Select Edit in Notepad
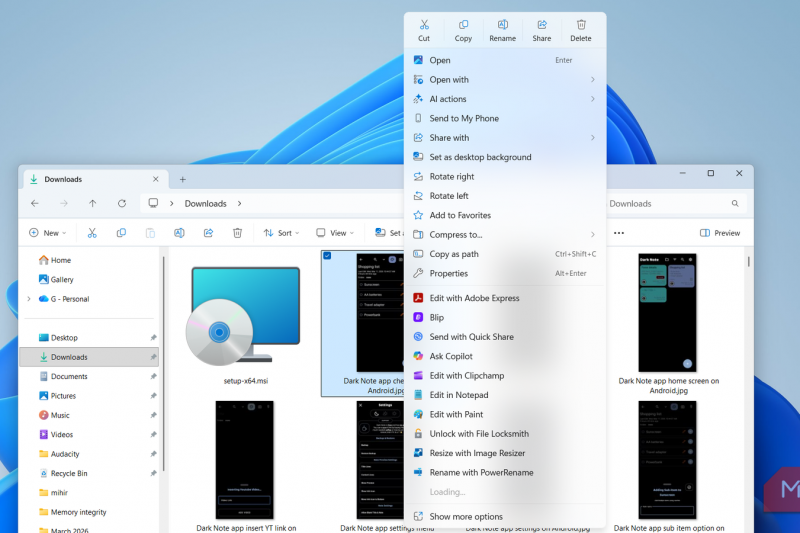800x533 pixels. pyautogui.click(x=505, y=395)
